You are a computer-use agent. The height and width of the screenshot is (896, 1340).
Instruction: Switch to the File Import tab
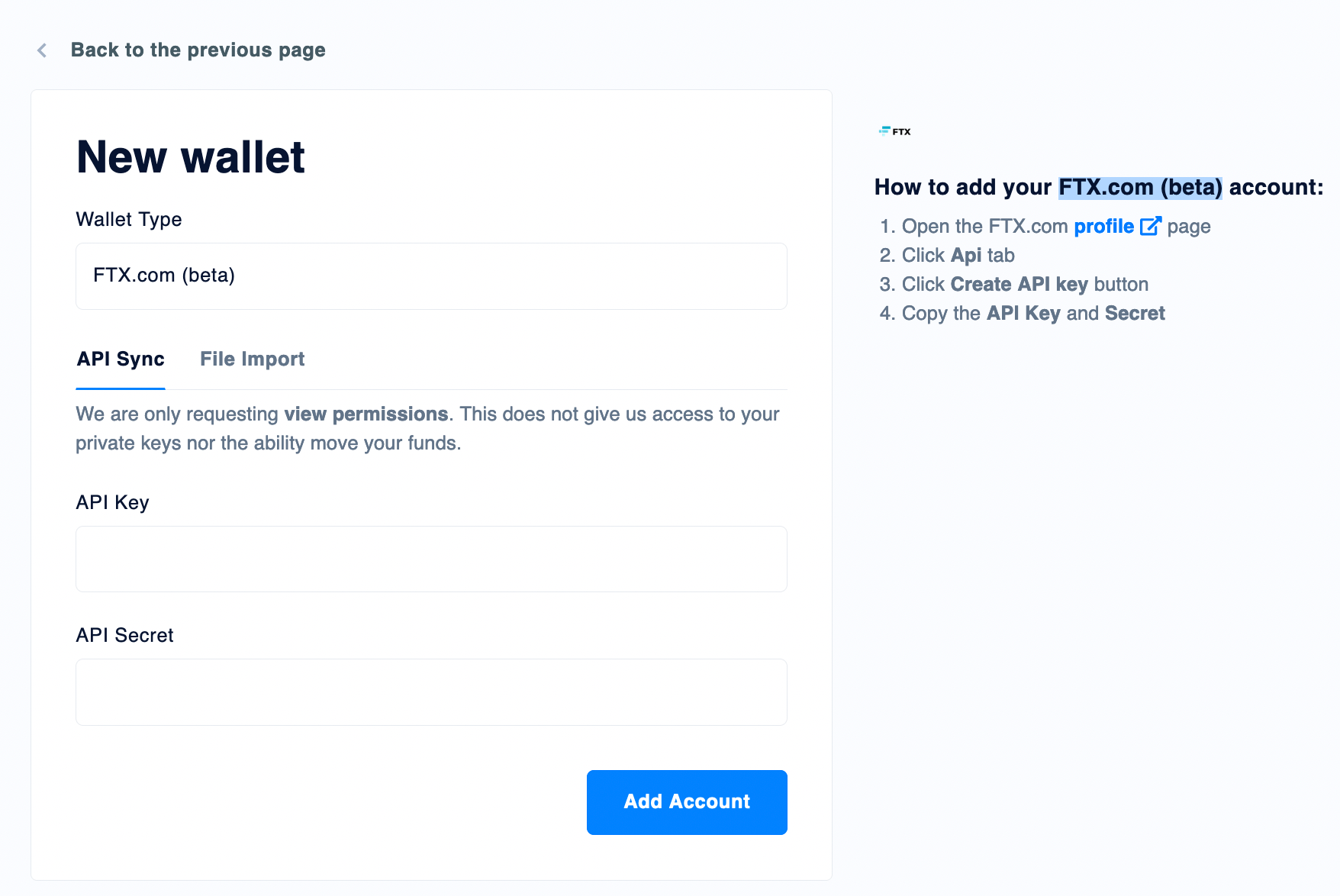[253, 359]
